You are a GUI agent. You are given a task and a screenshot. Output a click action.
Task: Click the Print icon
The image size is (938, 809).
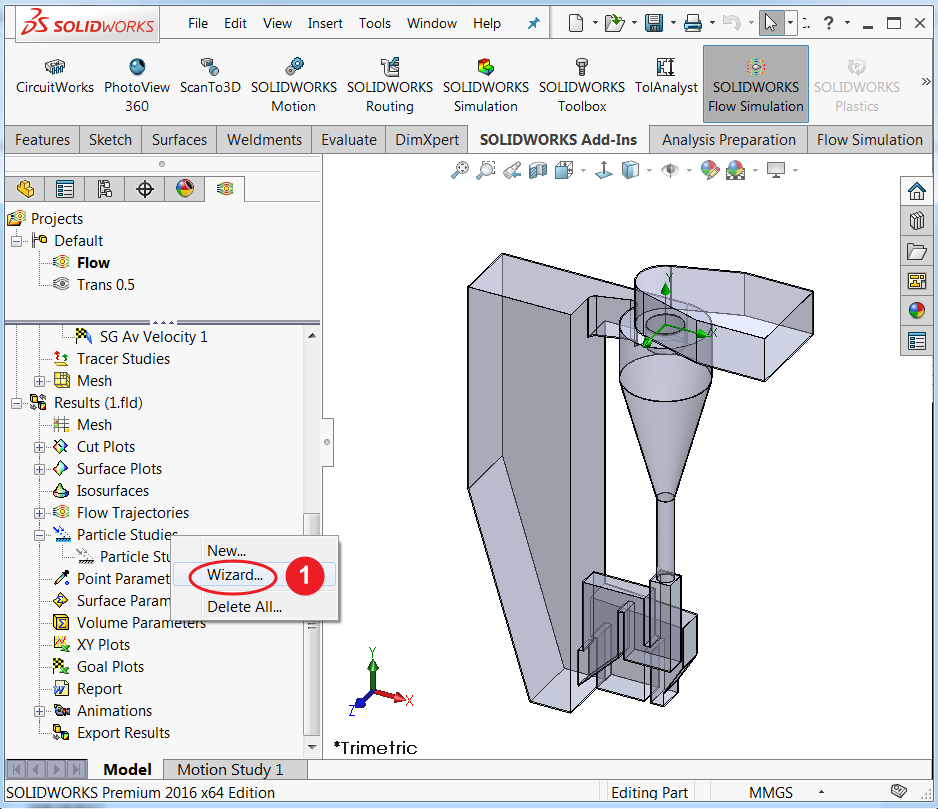[x=693, y=23]
